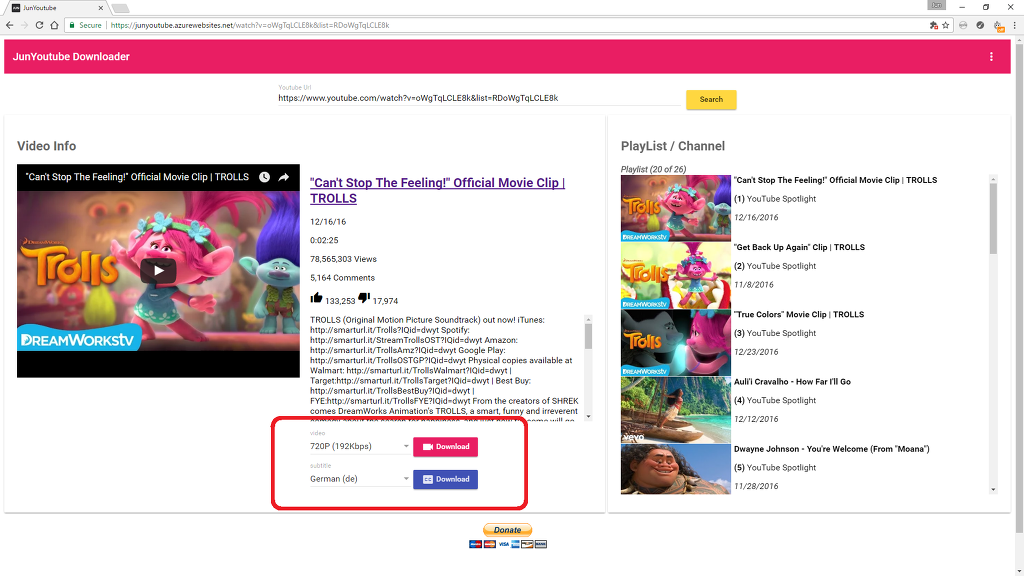Go back using the browser back arrow
This screenshot has height=576, width=1024.
click(9, 25)
